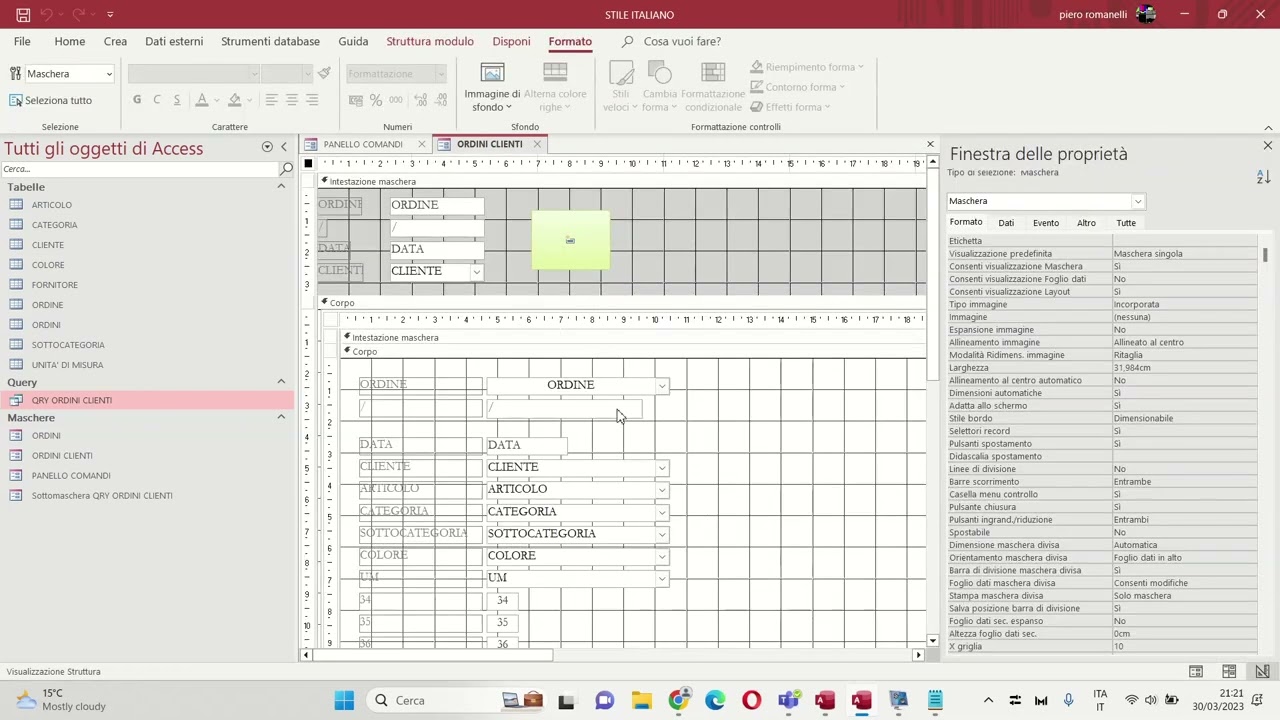Viewport: 1280px width, 720px height.
Task: Apply underline with the S icon
Action: (177, 100)
